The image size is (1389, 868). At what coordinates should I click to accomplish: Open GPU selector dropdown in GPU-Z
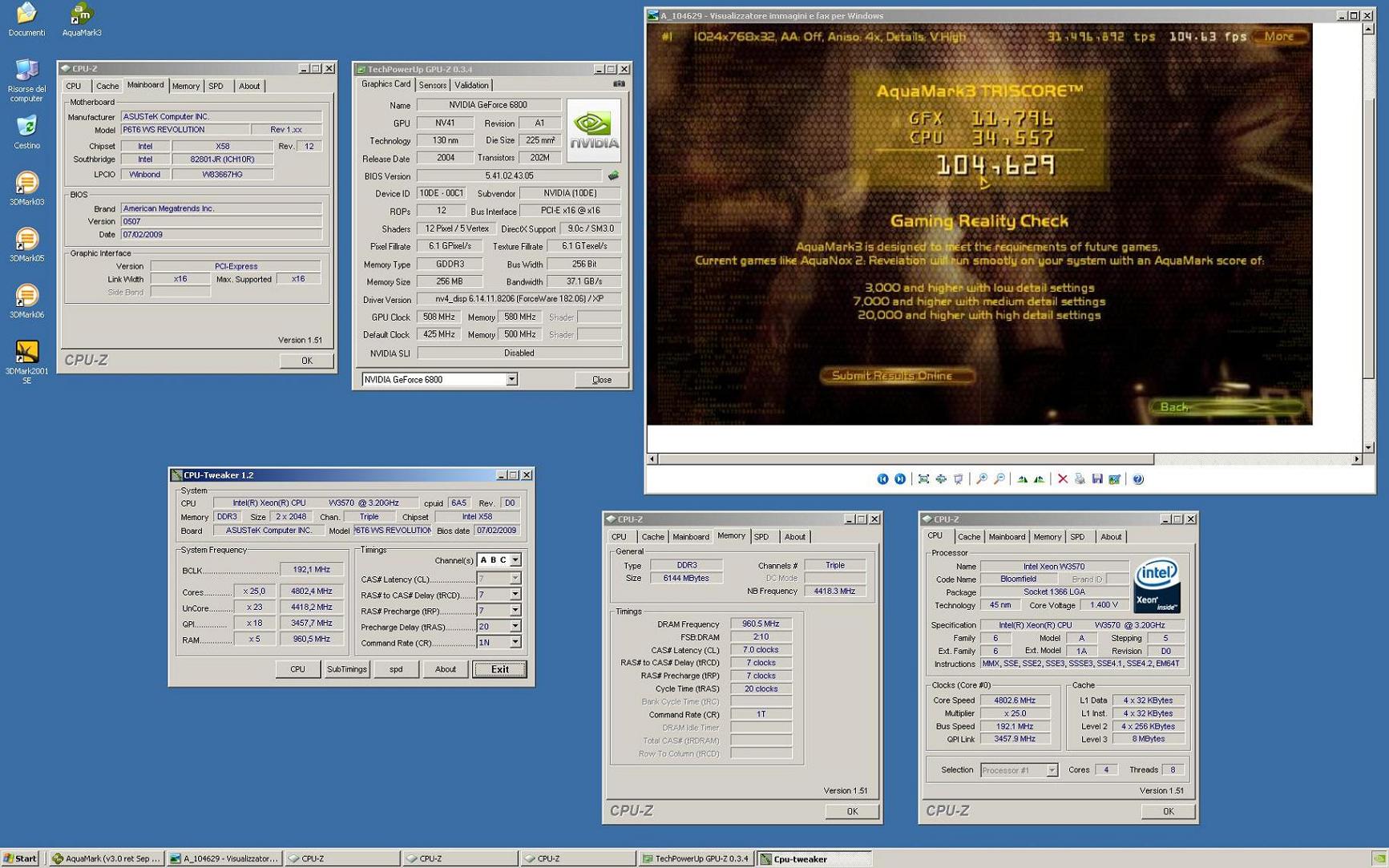[511, 379]
